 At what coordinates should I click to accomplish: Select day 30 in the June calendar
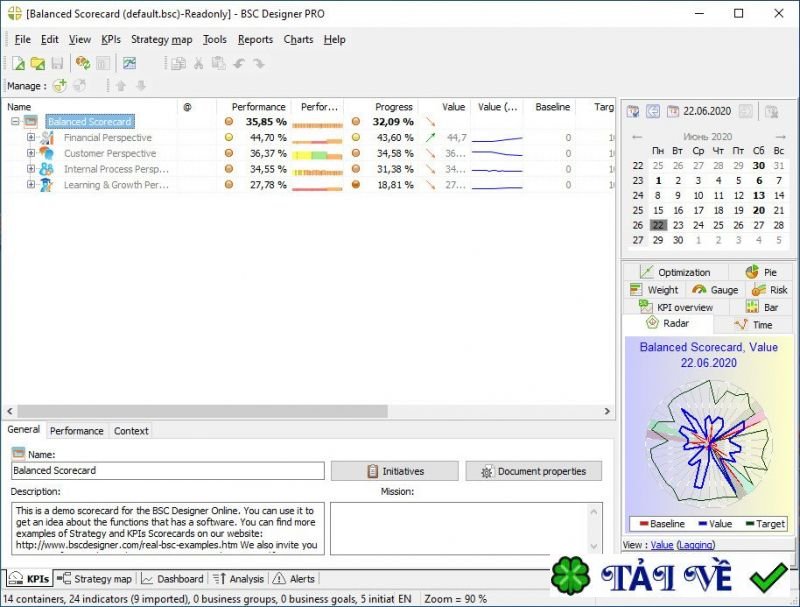678,240
